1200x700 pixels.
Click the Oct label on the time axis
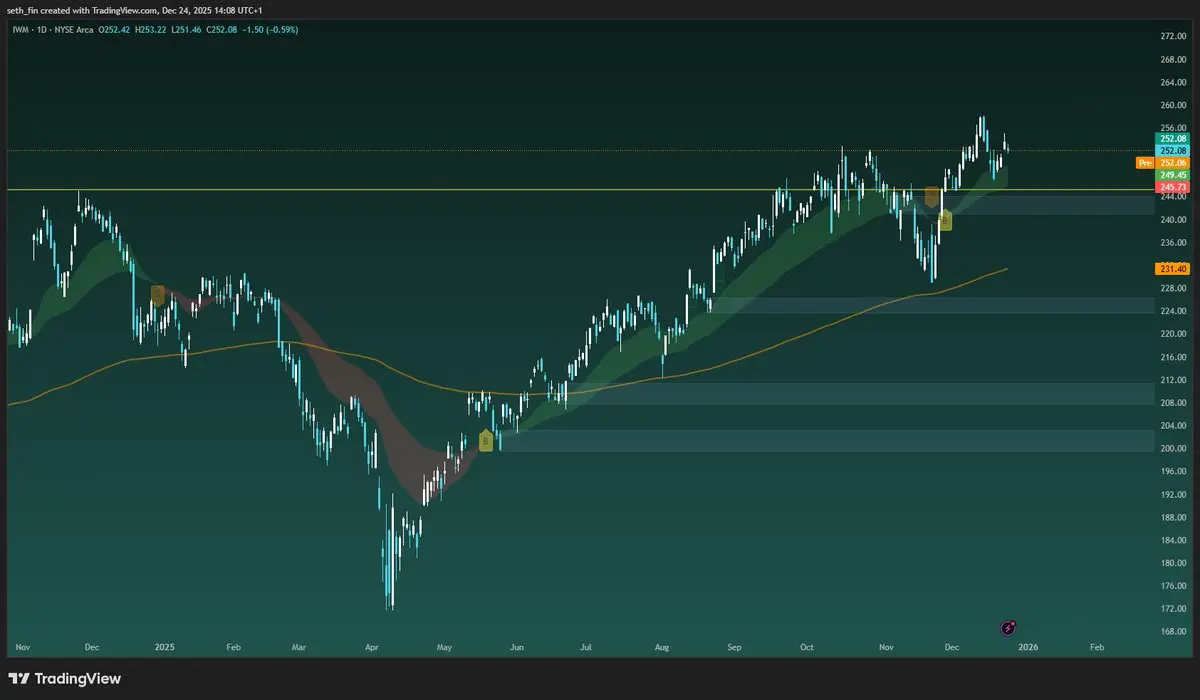(x=807, y=647)
